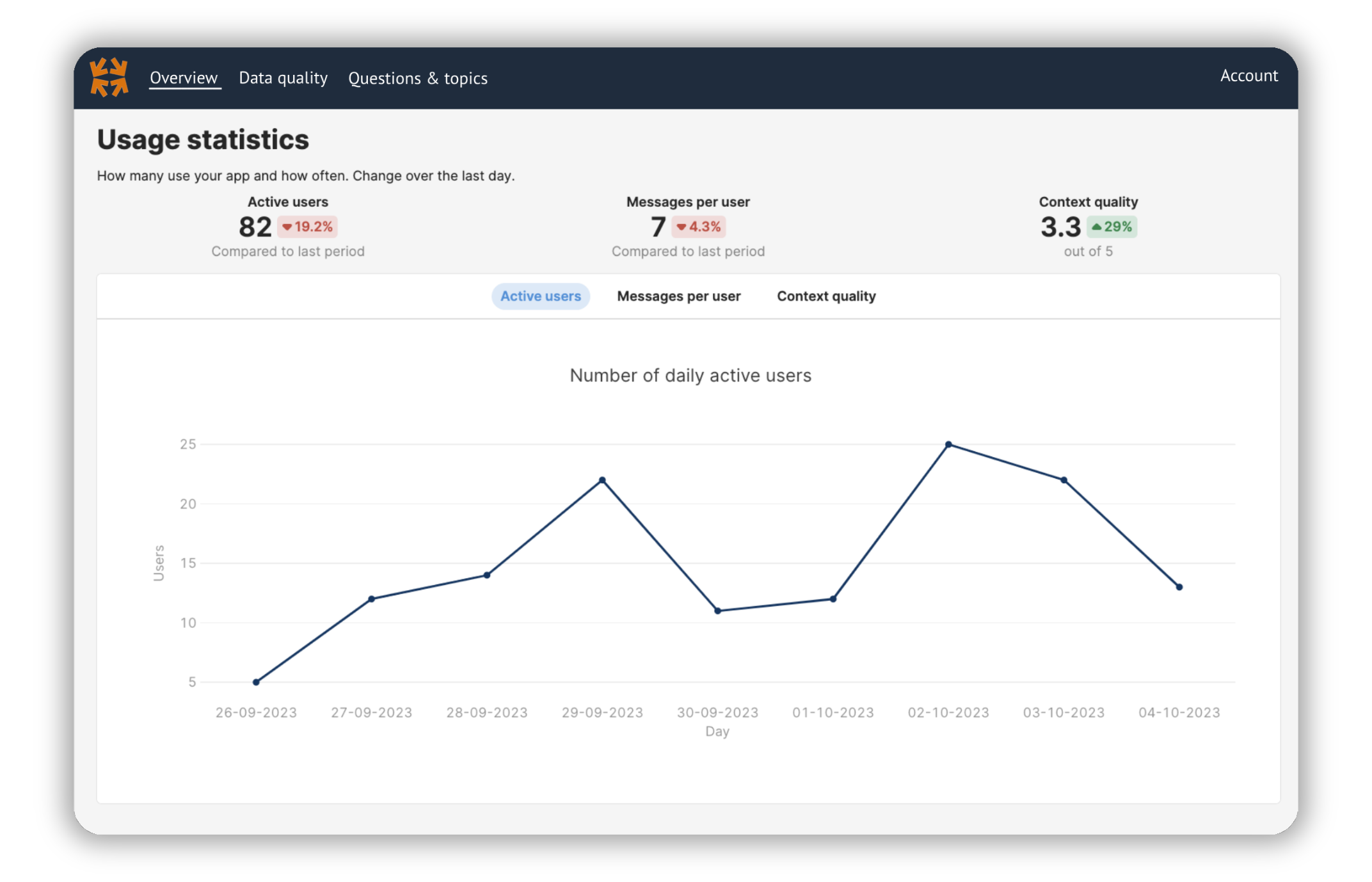Select the Active users chart tab
This screenshot has height=882, width=1372.
point(540,296)
